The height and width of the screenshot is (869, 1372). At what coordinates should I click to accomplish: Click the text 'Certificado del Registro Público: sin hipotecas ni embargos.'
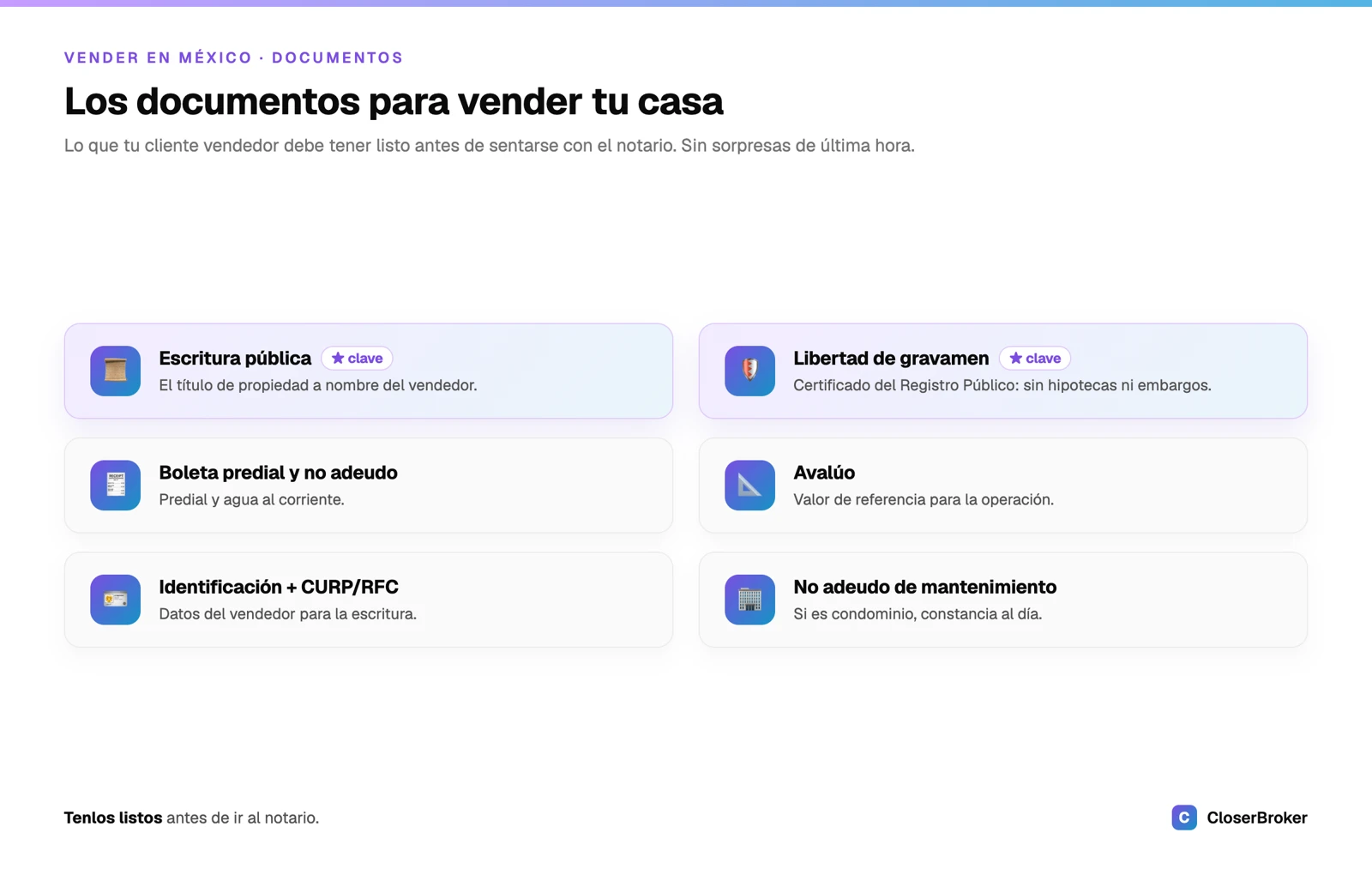tap(1002, 385)
